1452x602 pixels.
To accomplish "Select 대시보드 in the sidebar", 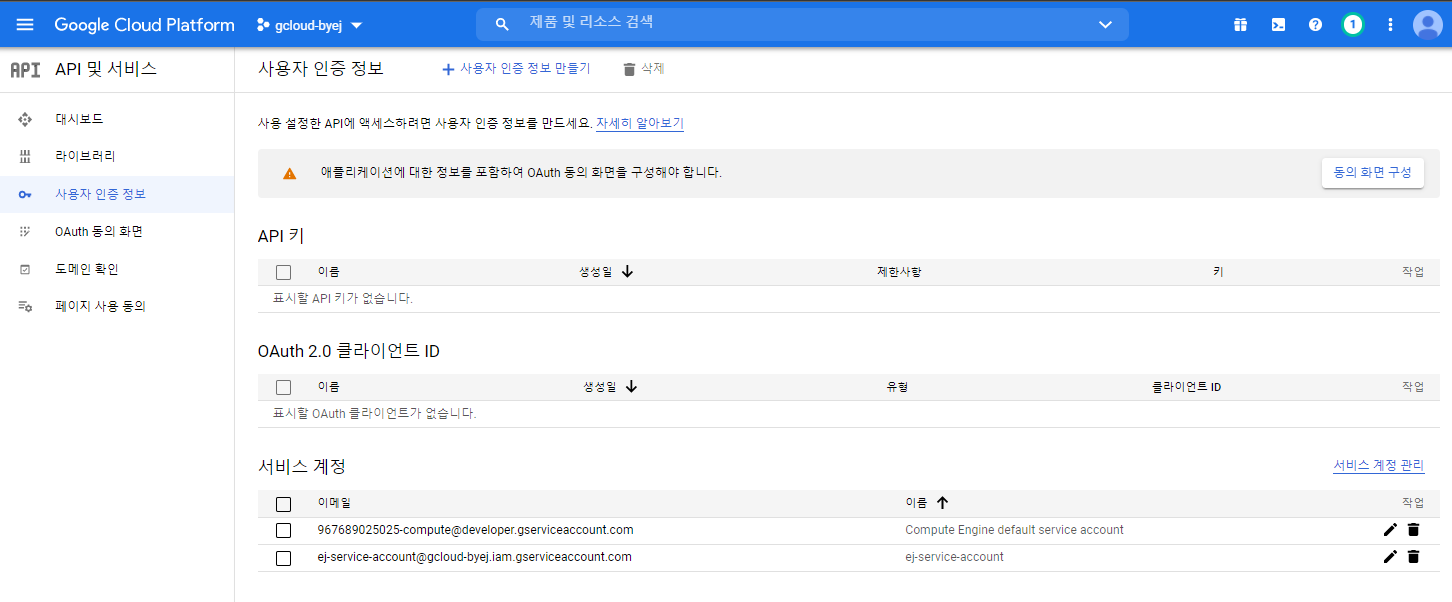I will pos(117,119).
